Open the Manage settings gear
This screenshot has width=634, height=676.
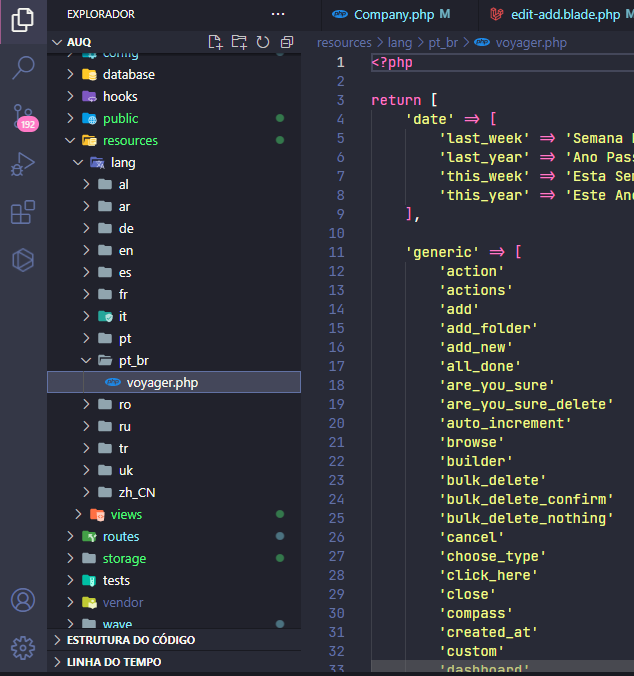(x=23, y=648)
